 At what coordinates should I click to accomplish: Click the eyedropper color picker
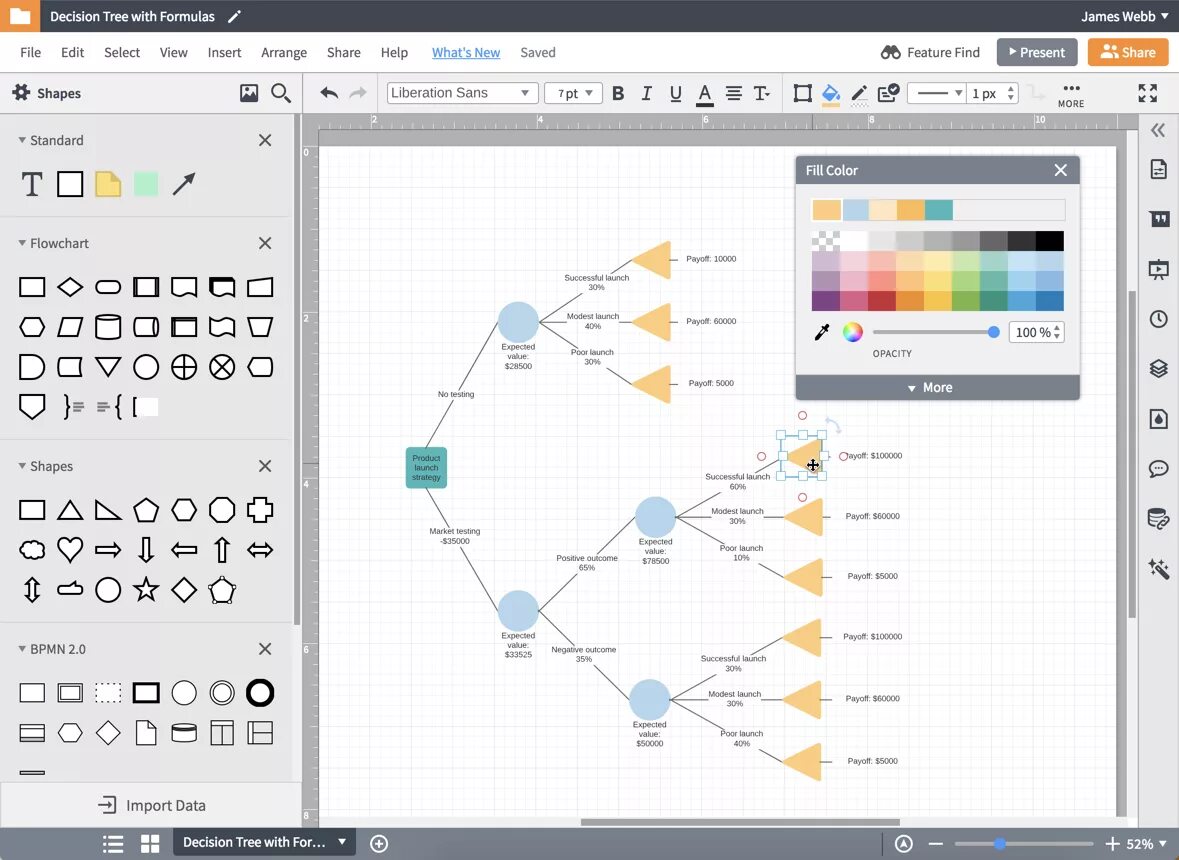[822, 332]
